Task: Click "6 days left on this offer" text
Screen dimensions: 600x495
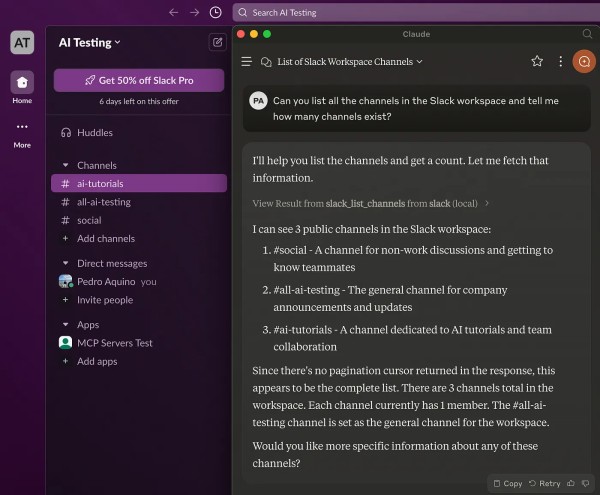Action: point(139,101)
